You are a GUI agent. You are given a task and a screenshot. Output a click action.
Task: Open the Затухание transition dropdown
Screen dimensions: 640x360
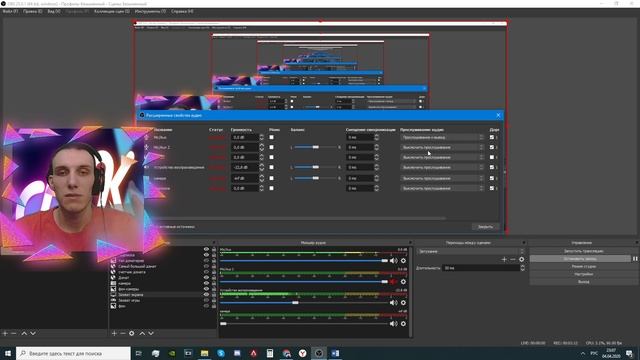tap(471, 251)
